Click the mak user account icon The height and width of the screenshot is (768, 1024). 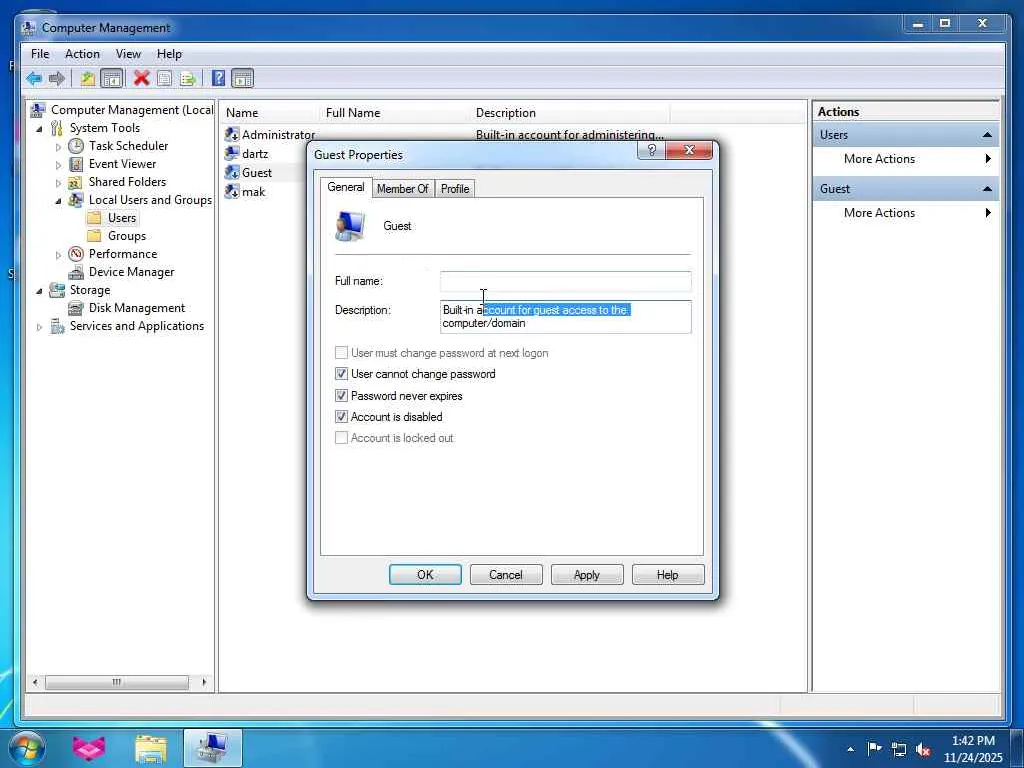[232, 191]
